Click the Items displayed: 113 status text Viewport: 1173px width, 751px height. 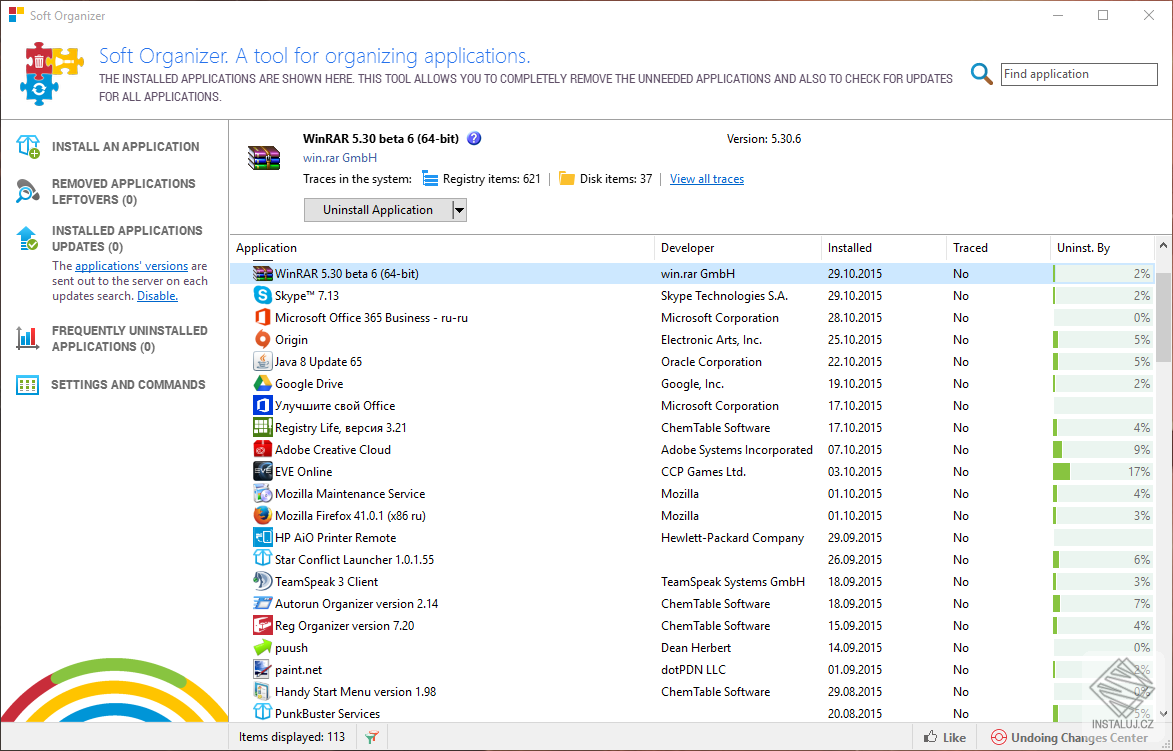click(292, 738)
